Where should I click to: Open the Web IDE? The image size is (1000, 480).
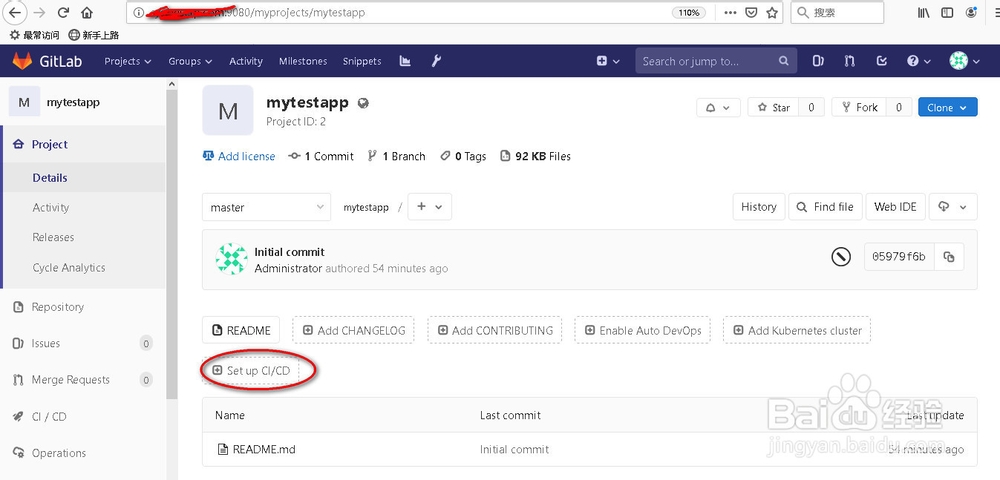tap(895, 207)
